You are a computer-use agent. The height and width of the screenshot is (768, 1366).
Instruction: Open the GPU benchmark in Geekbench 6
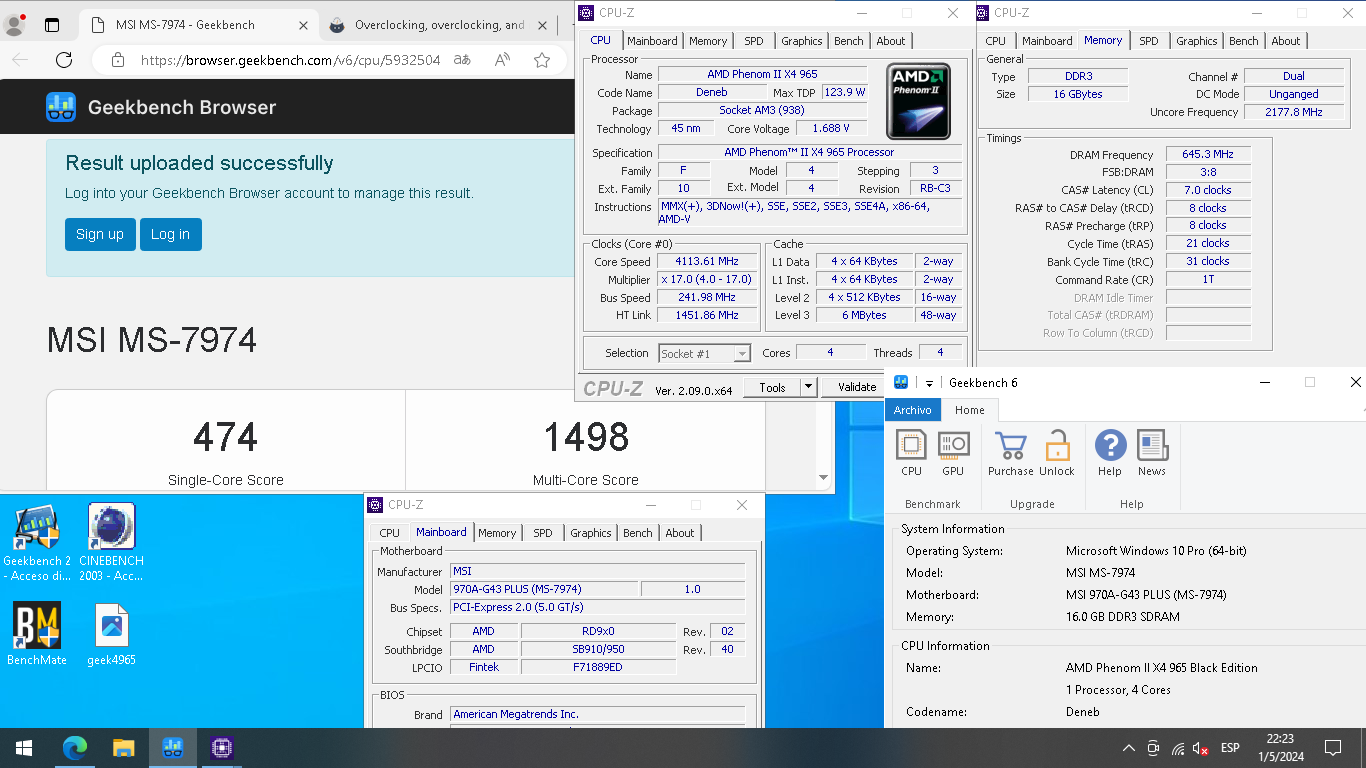click(x=953, y=453)
